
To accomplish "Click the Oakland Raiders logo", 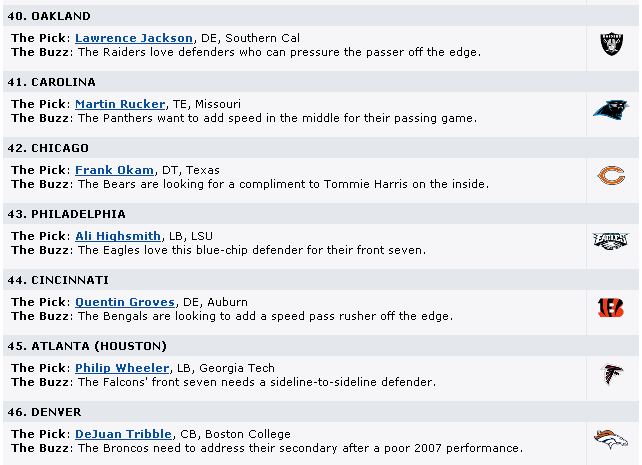I will click(611, 44).
